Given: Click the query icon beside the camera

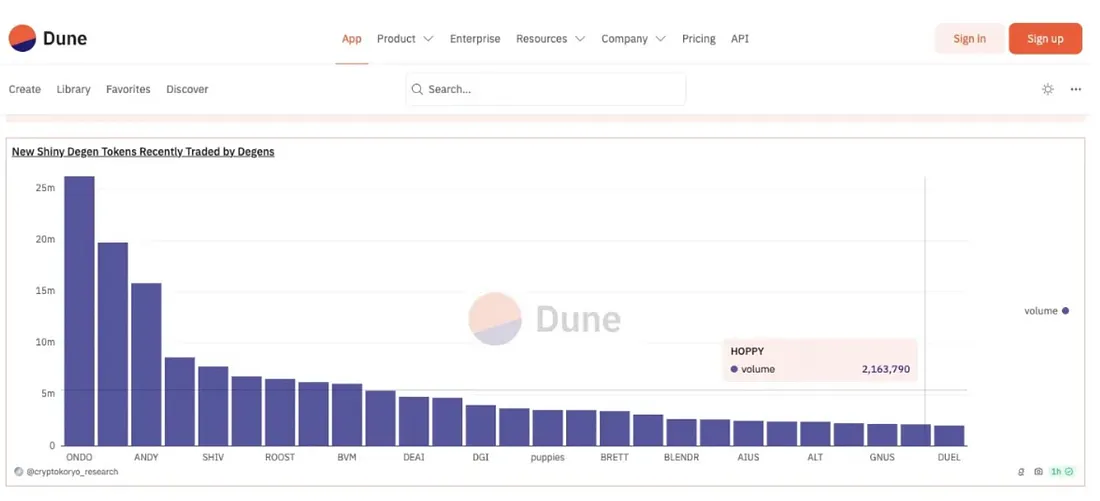Looking at the screenshot, I should coord(1021,472).
